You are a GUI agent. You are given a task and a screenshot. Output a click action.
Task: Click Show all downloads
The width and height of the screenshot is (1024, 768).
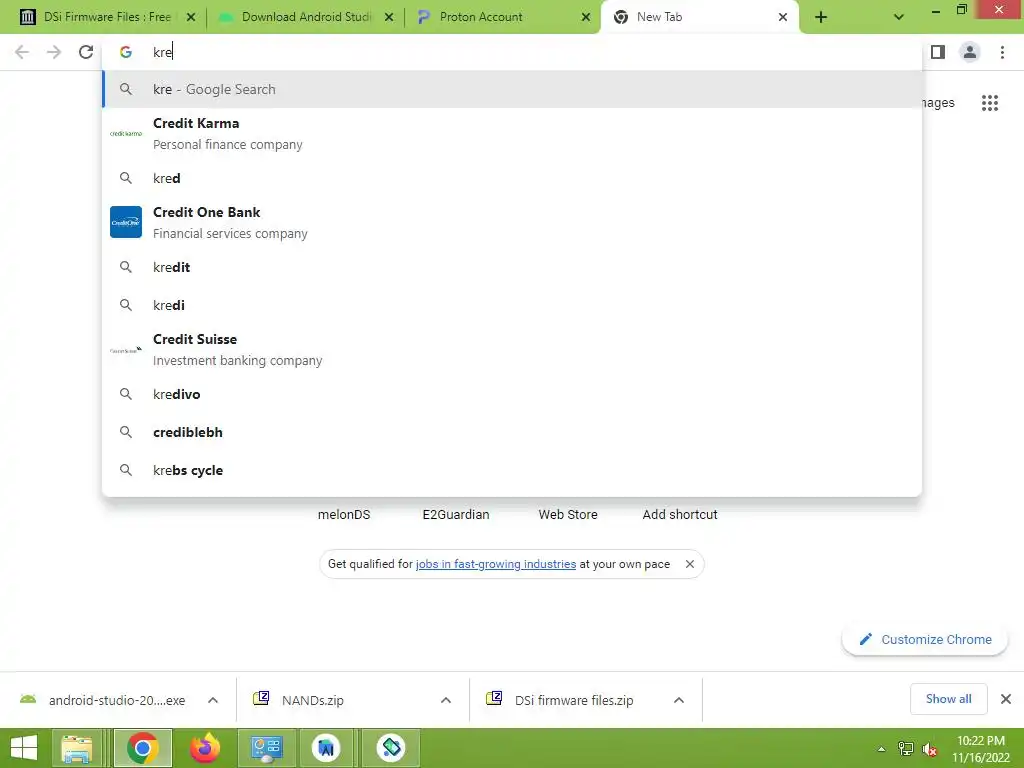pyautogui.click(x=948, y=699)
